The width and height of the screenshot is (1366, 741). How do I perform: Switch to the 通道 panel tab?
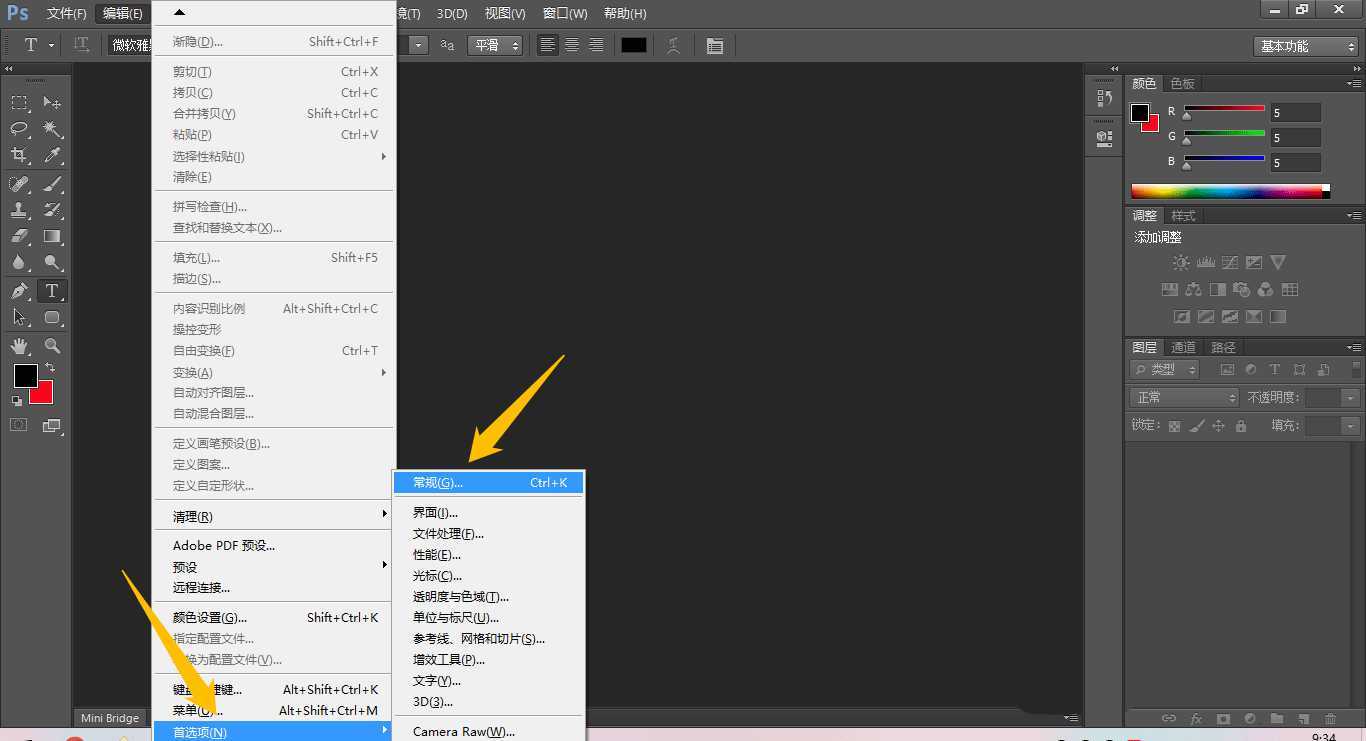[x=1183, y=347]
